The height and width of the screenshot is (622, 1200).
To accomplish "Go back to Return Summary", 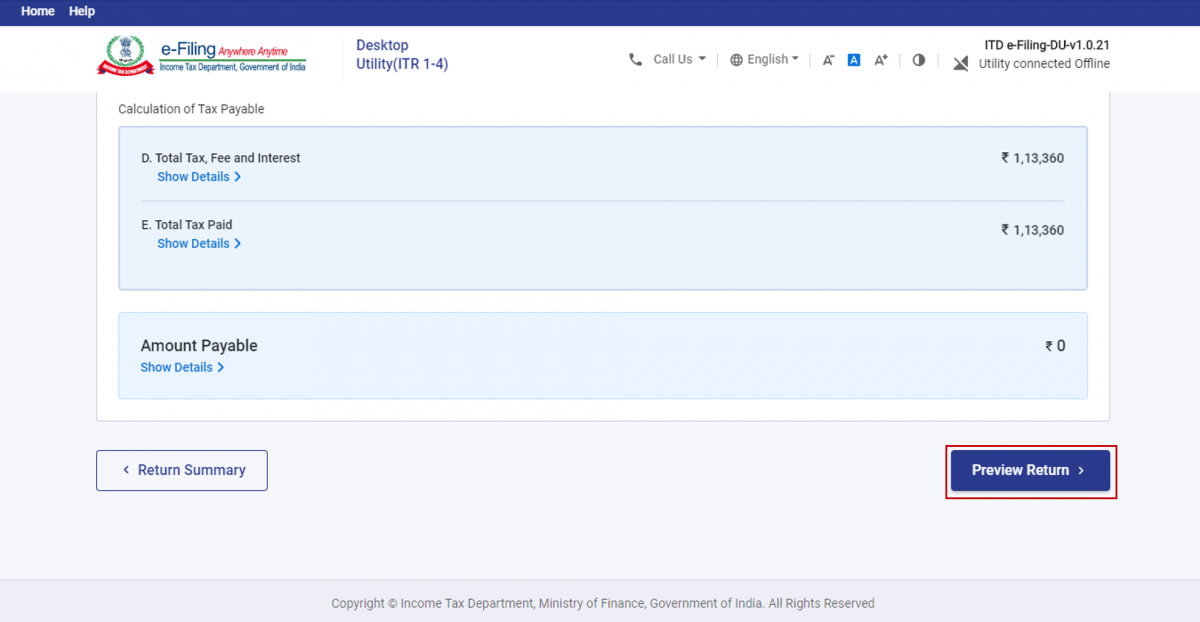I will [181, 470].
